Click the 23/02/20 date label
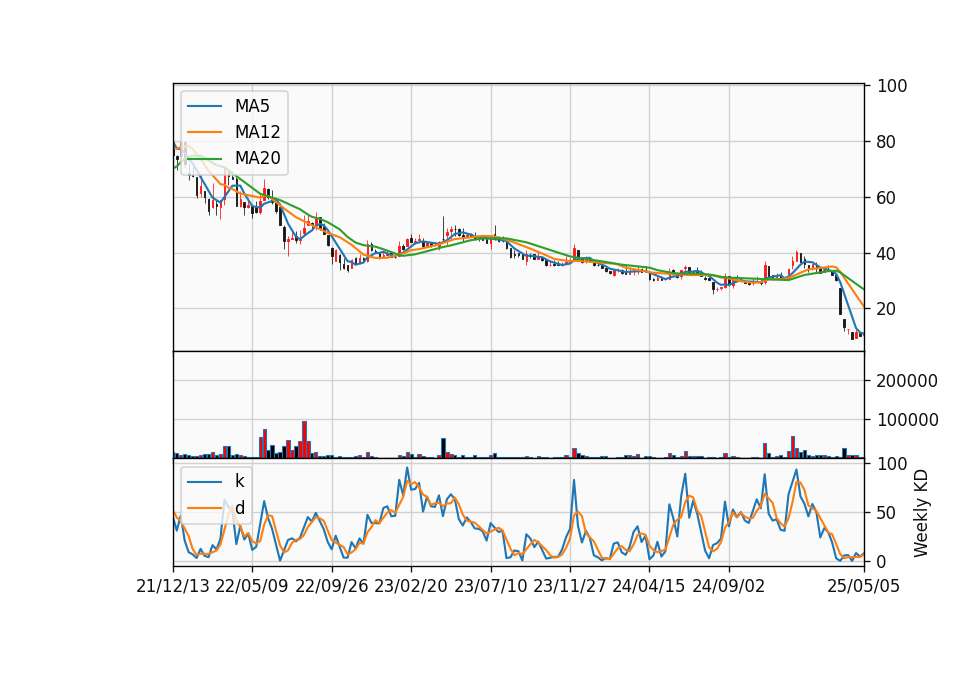This screenshot has width=960, height=690. 411,586
